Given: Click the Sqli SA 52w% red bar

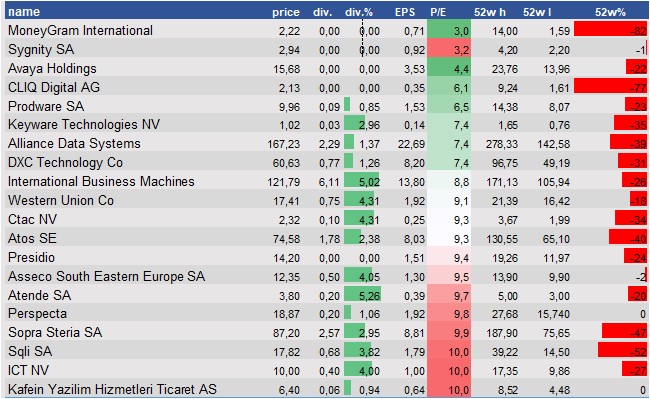Looking at the screenshot, I should click(x=622, y=351).
